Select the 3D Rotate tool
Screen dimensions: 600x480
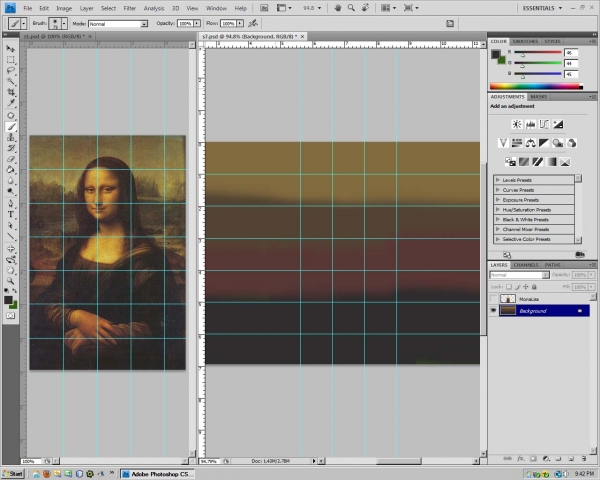(11, 249)
